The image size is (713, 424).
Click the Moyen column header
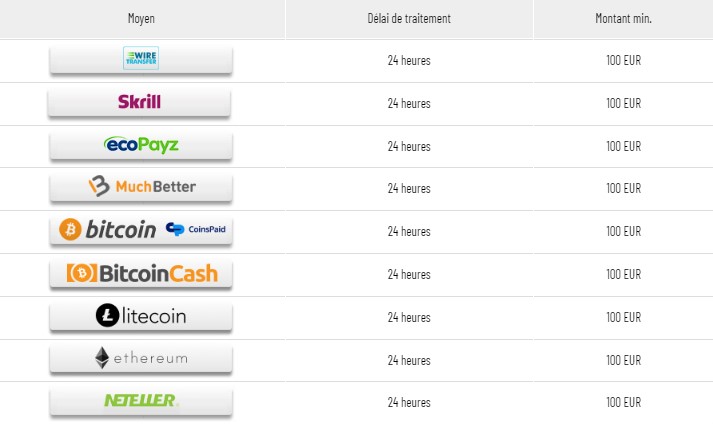(141, 19)
